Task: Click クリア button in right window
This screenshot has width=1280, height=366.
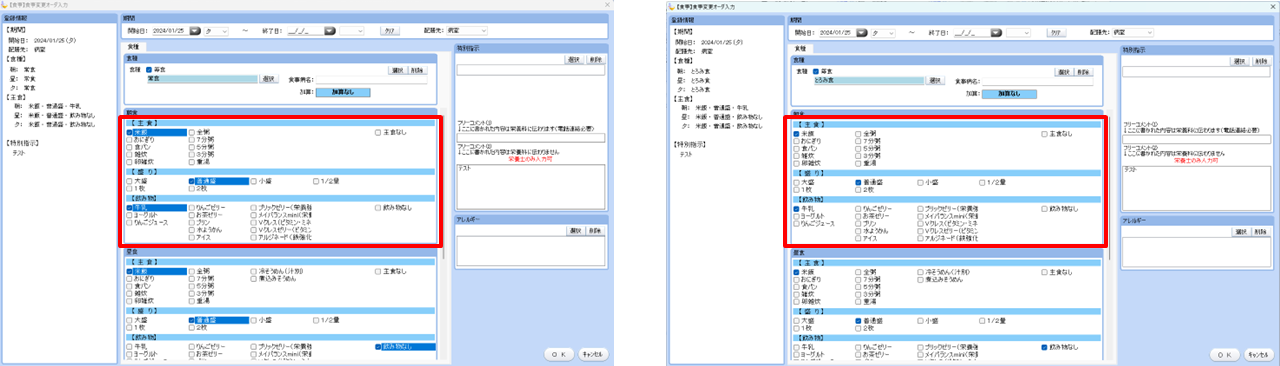Action: (1055, 32)
